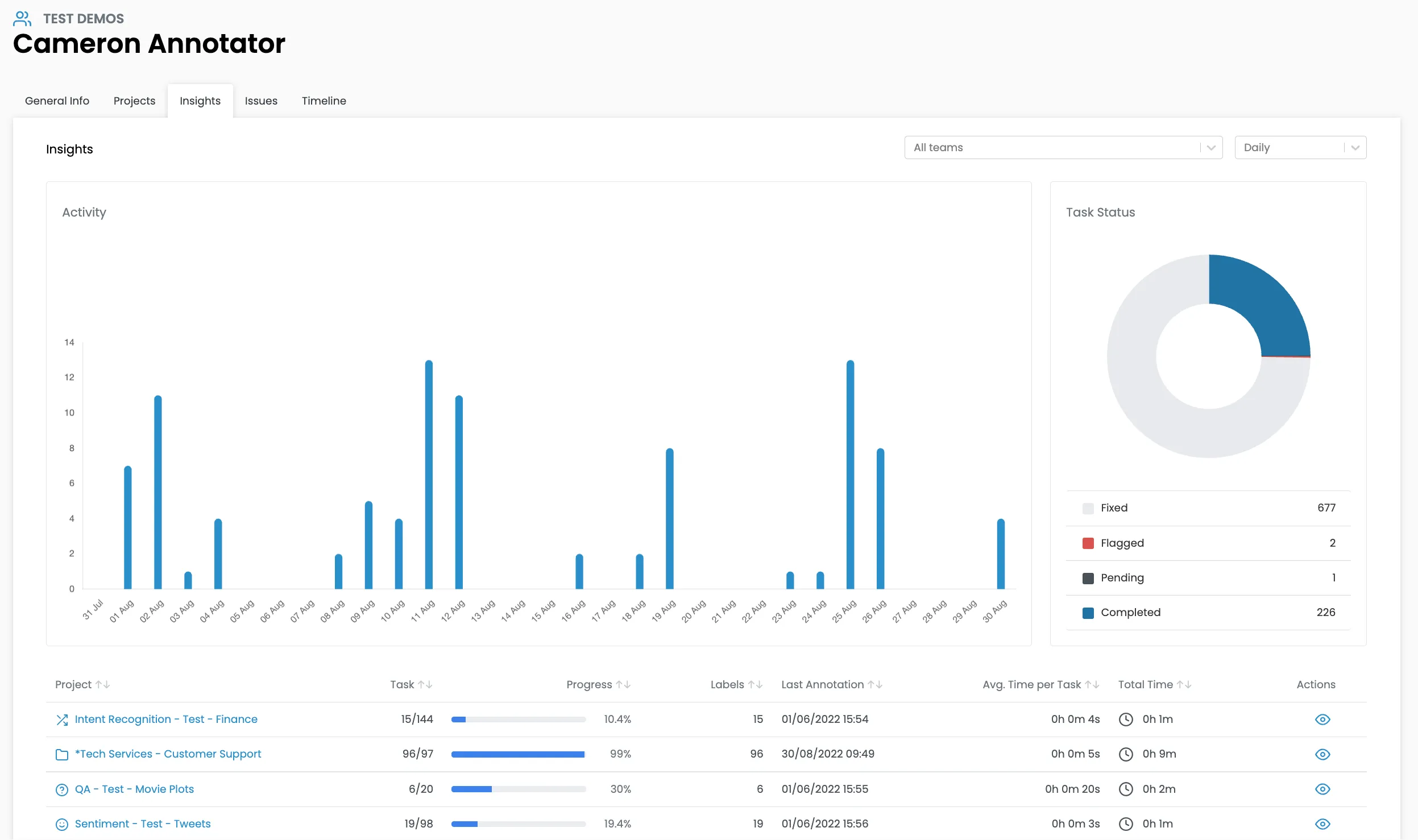Click the Flagged red legend swatch

[1088, 543]
